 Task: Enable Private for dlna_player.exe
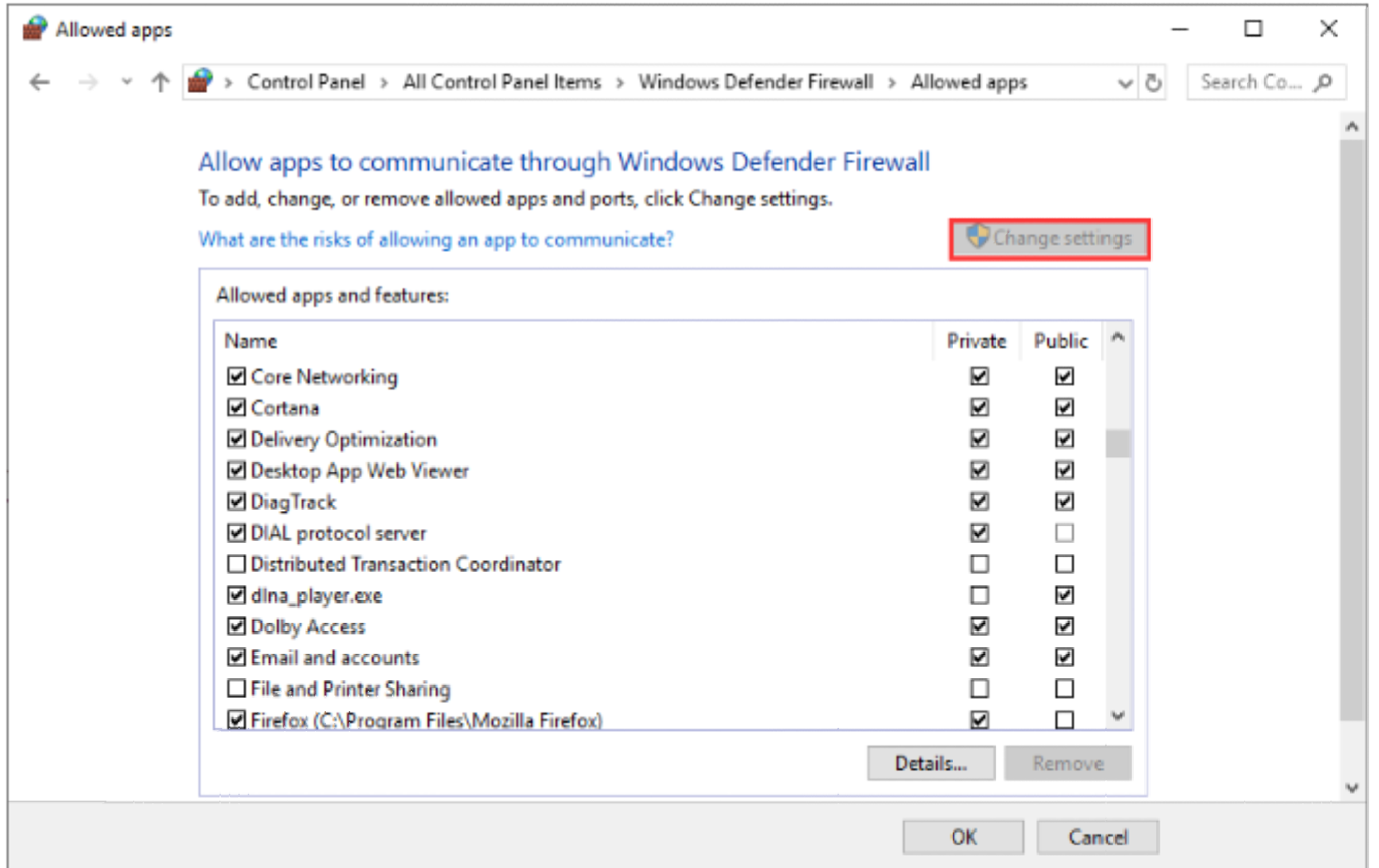point(980,595)
